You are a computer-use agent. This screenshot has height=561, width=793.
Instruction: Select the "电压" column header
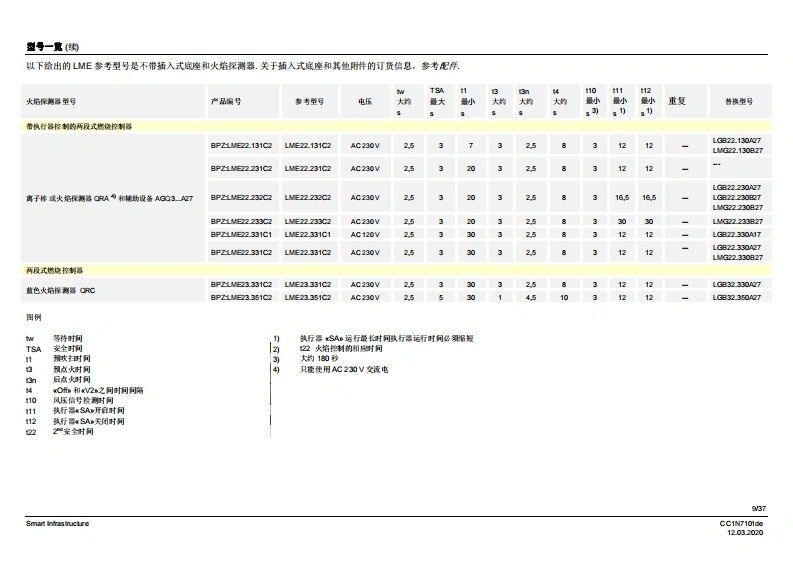365,102
